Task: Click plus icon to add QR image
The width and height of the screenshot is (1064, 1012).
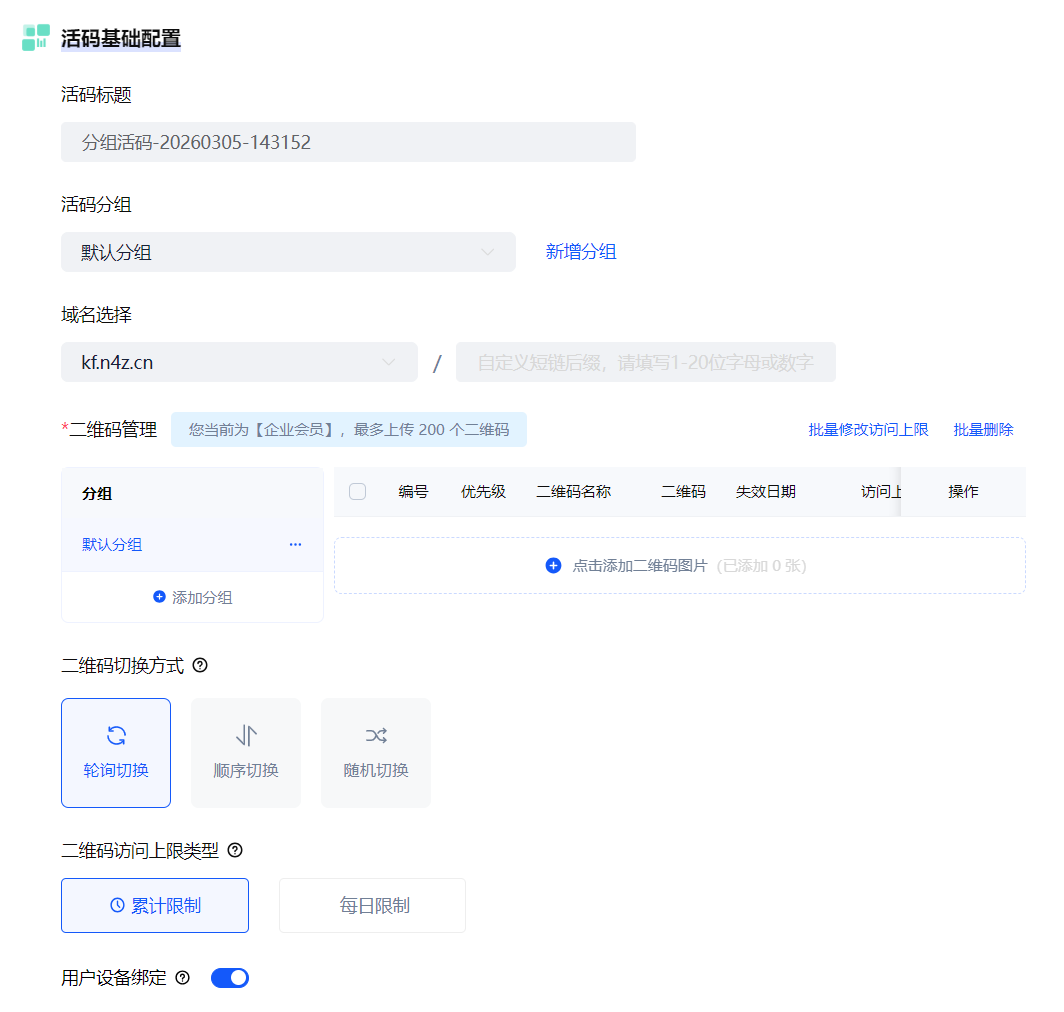Action: point(553,566)
